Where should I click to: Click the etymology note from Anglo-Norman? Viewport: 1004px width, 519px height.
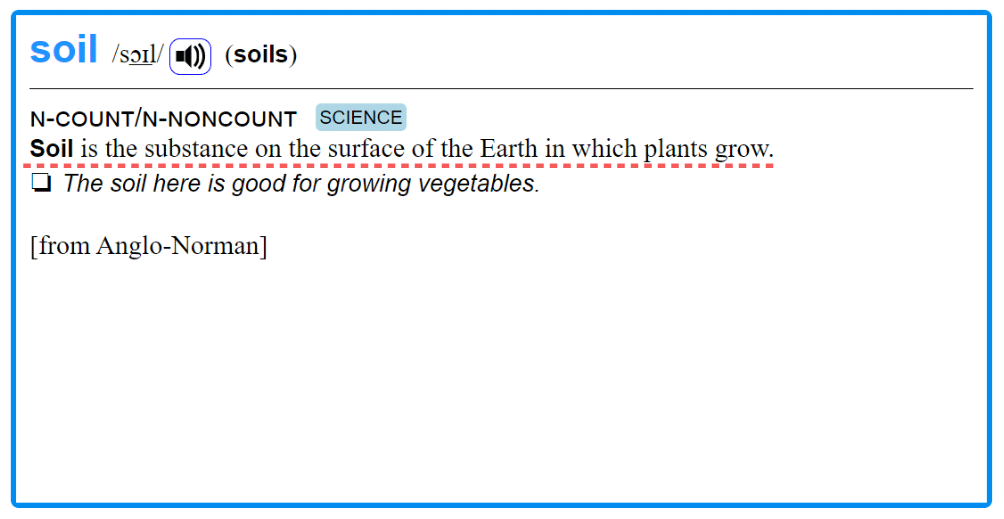click(149, 246)
